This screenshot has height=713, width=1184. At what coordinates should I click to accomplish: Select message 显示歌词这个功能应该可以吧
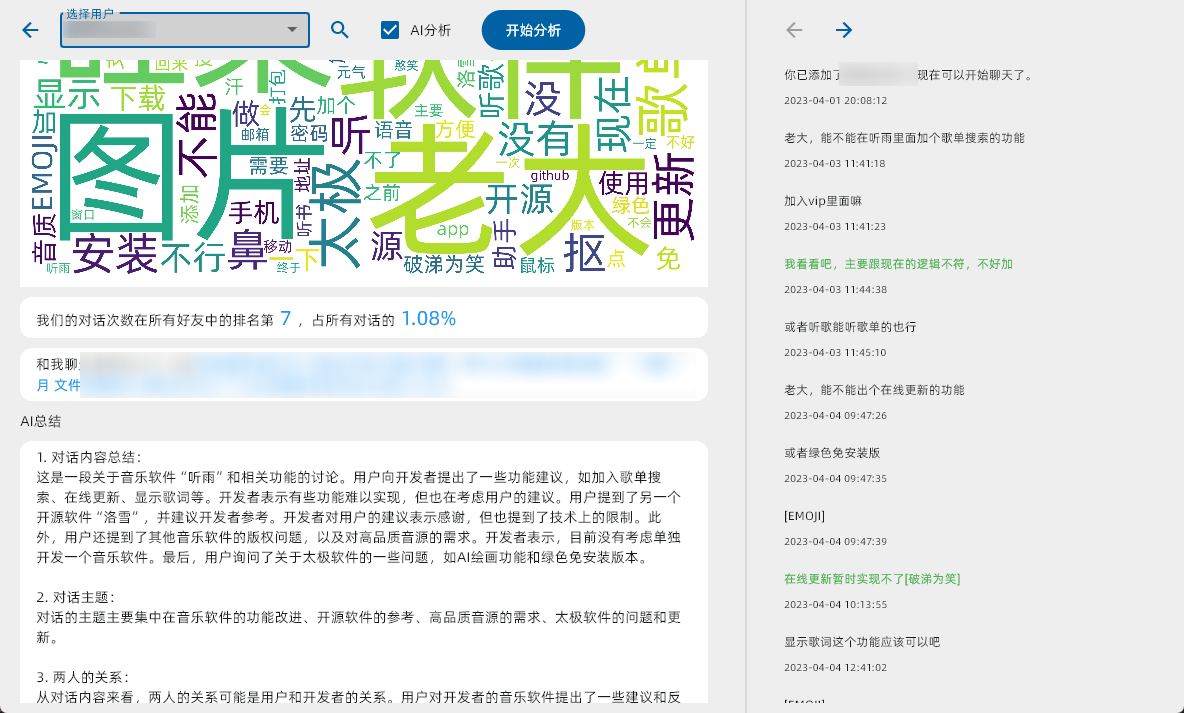tap(862, 642)
